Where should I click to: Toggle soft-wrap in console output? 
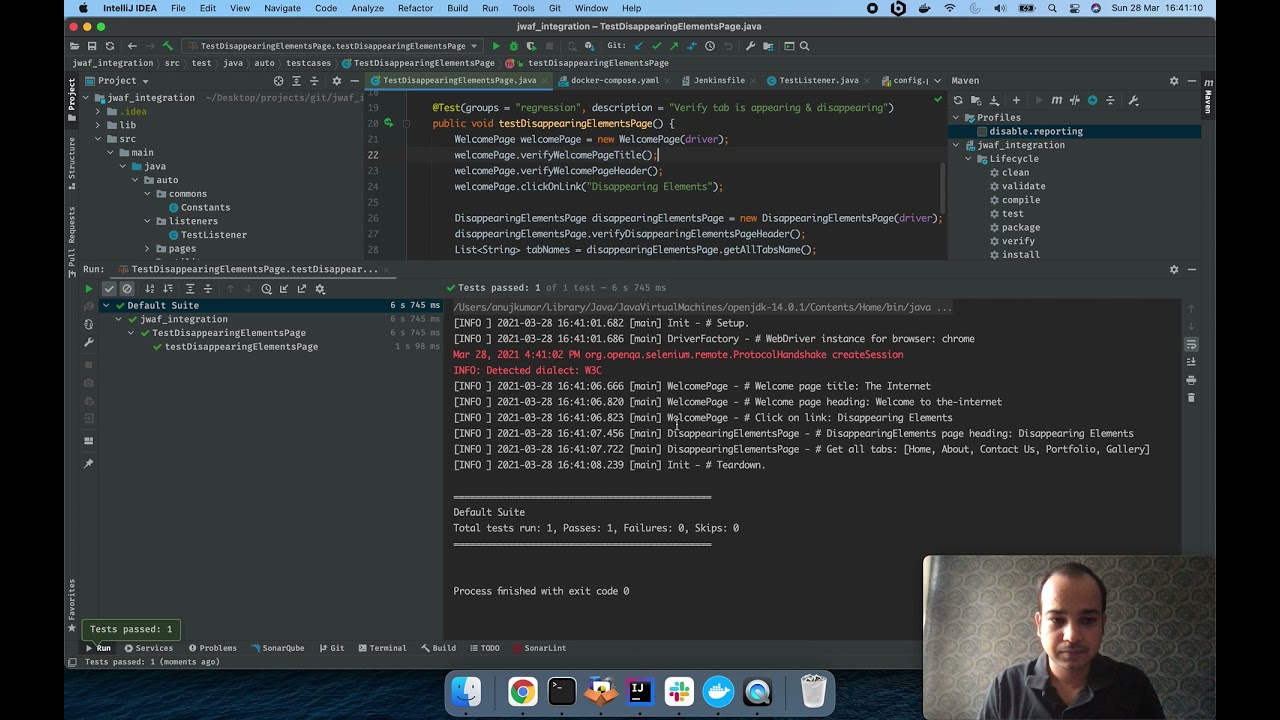pos(1191,344)
